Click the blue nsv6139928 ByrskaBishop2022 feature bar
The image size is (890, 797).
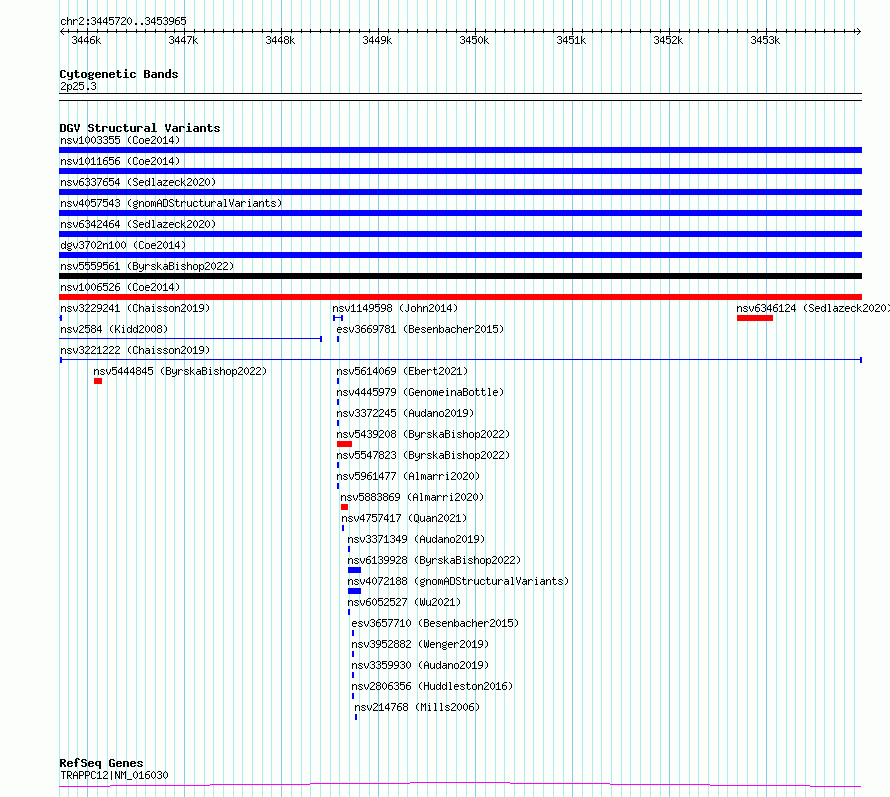355,570
